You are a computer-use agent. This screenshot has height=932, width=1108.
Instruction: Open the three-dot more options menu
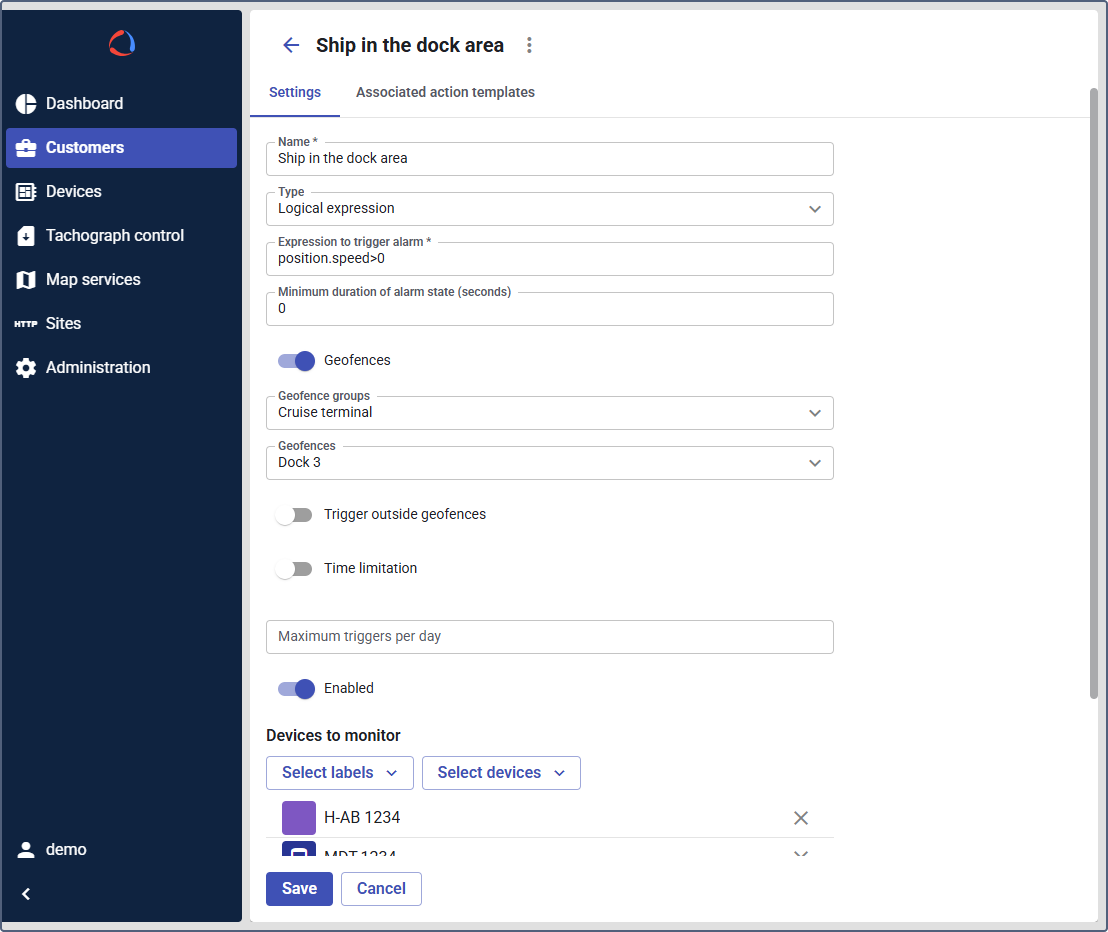(x=530, y=45)
